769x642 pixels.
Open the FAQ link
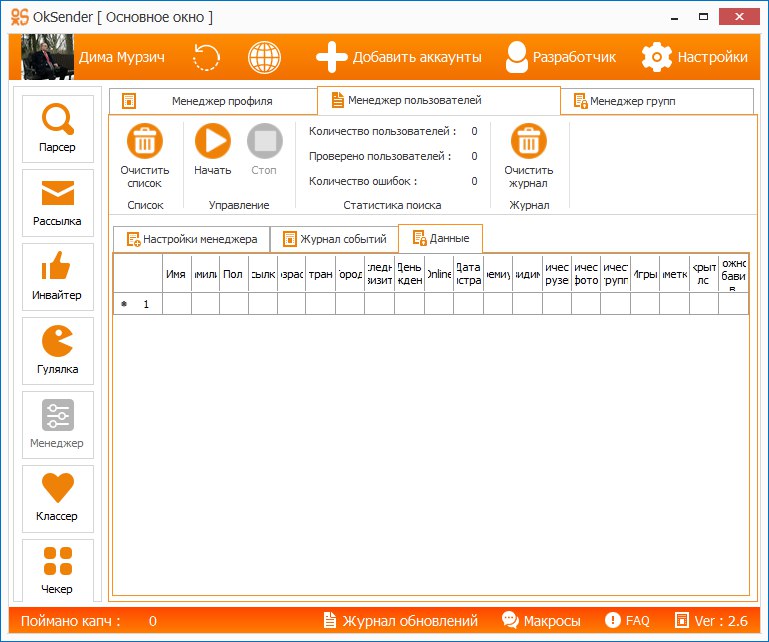(626, 621)
